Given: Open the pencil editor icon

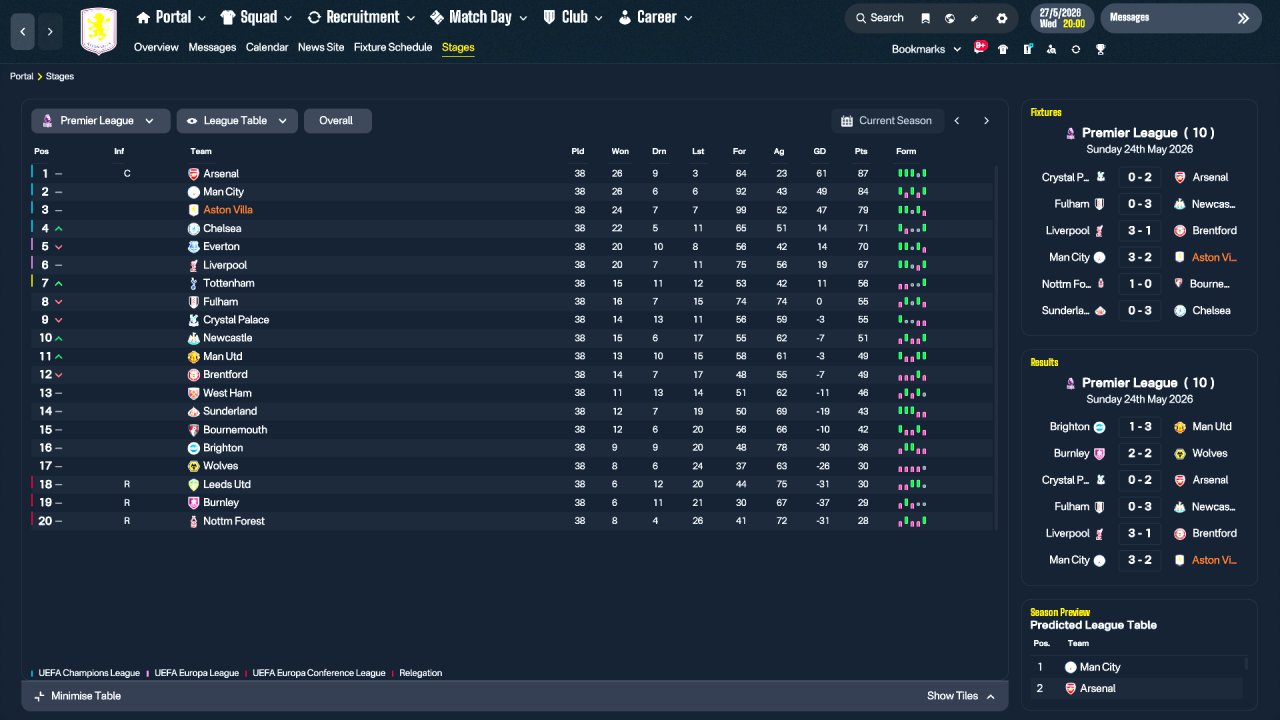Looking at the screenshot, I should 975,18.
